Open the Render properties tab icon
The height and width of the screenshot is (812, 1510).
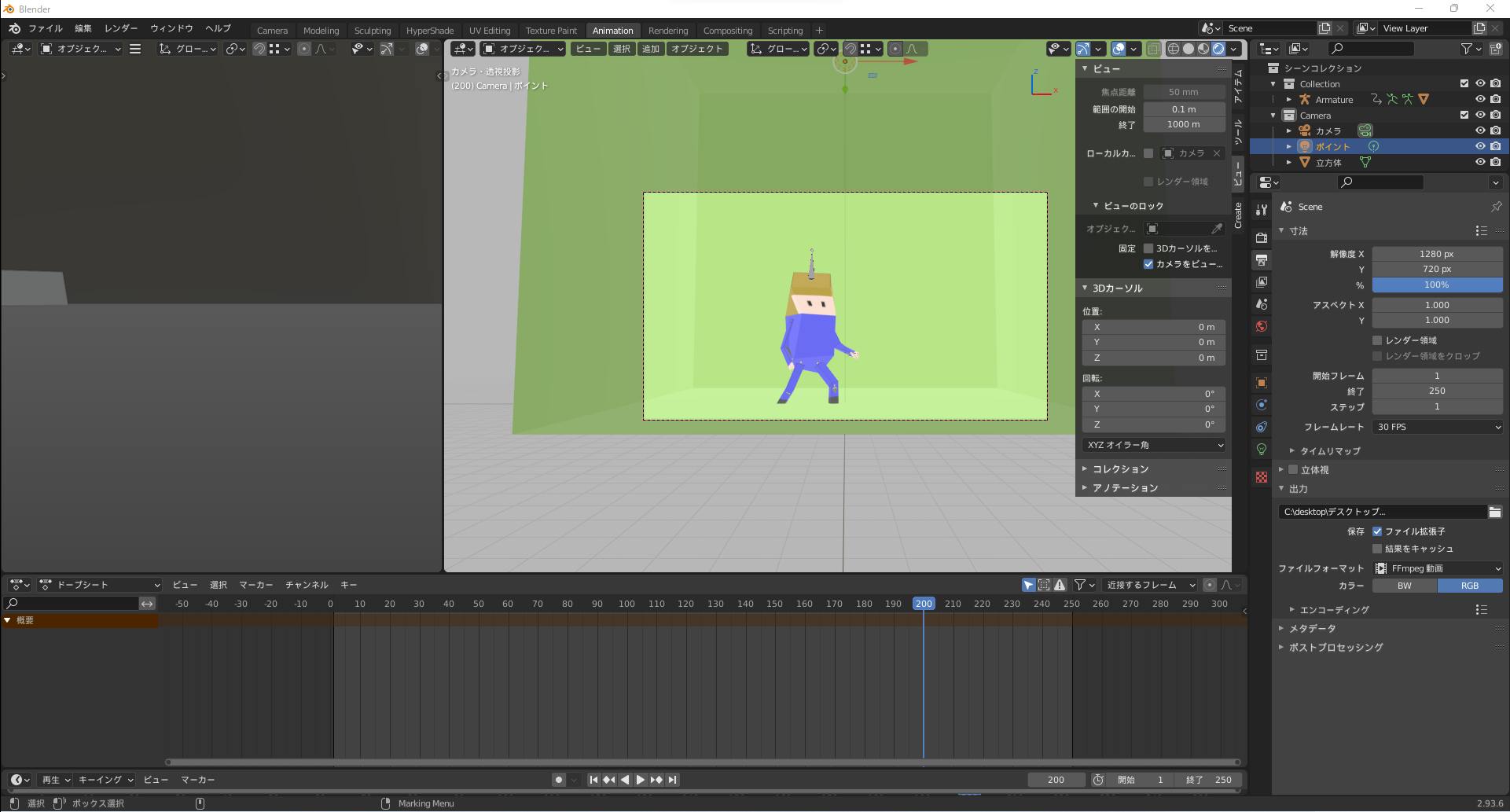click(1262, 238)
